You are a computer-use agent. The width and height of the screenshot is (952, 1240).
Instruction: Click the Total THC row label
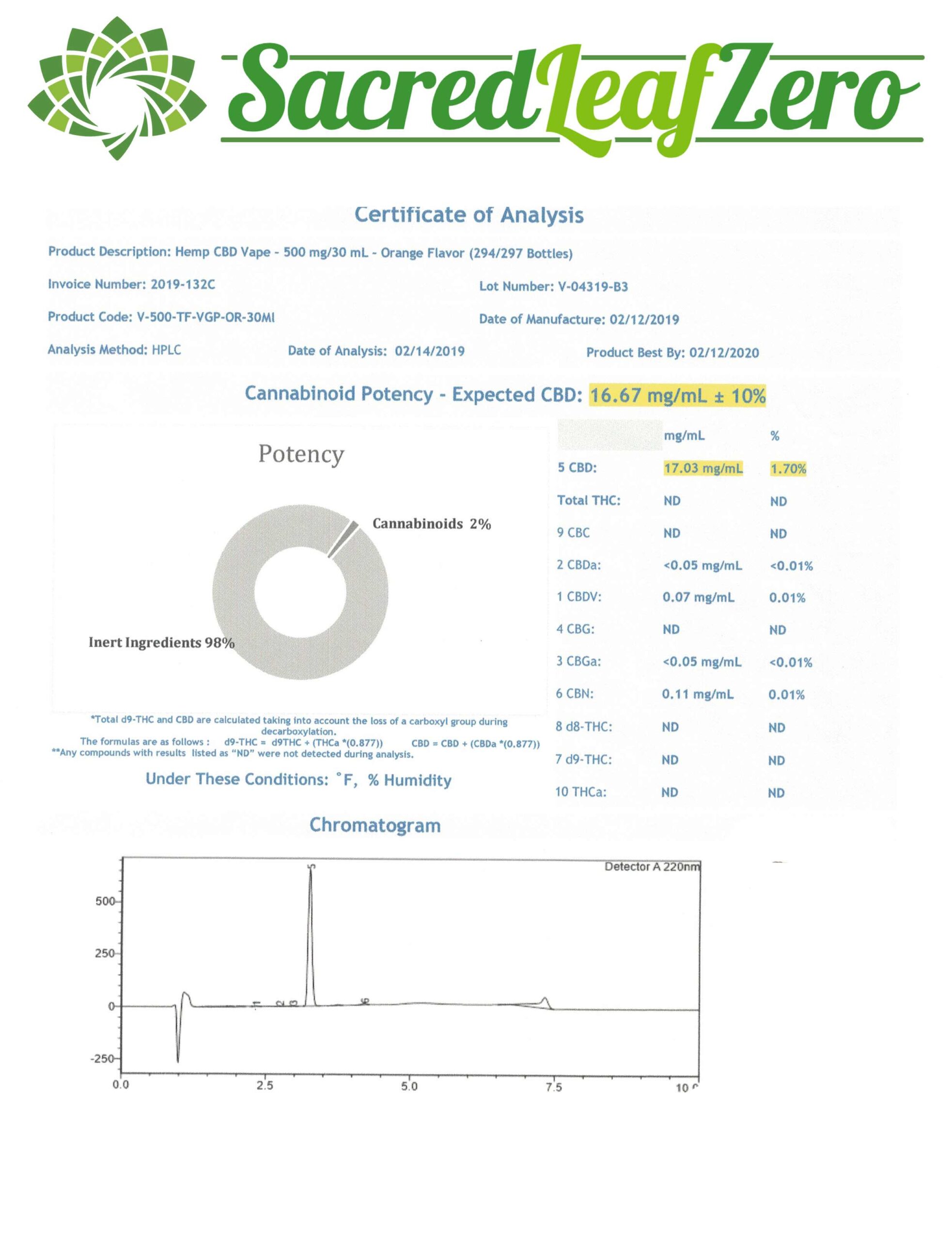coord(588,501)
